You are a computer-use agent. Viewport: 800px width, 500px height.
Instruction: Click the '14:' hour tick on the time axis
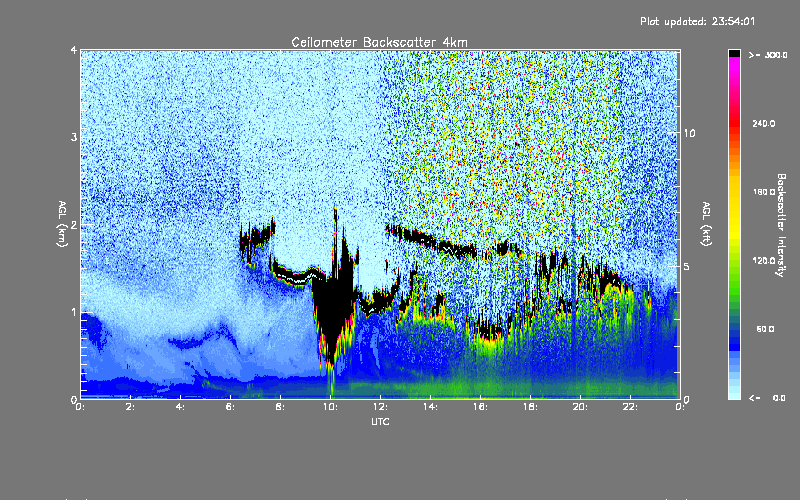(x=430, y=407)
